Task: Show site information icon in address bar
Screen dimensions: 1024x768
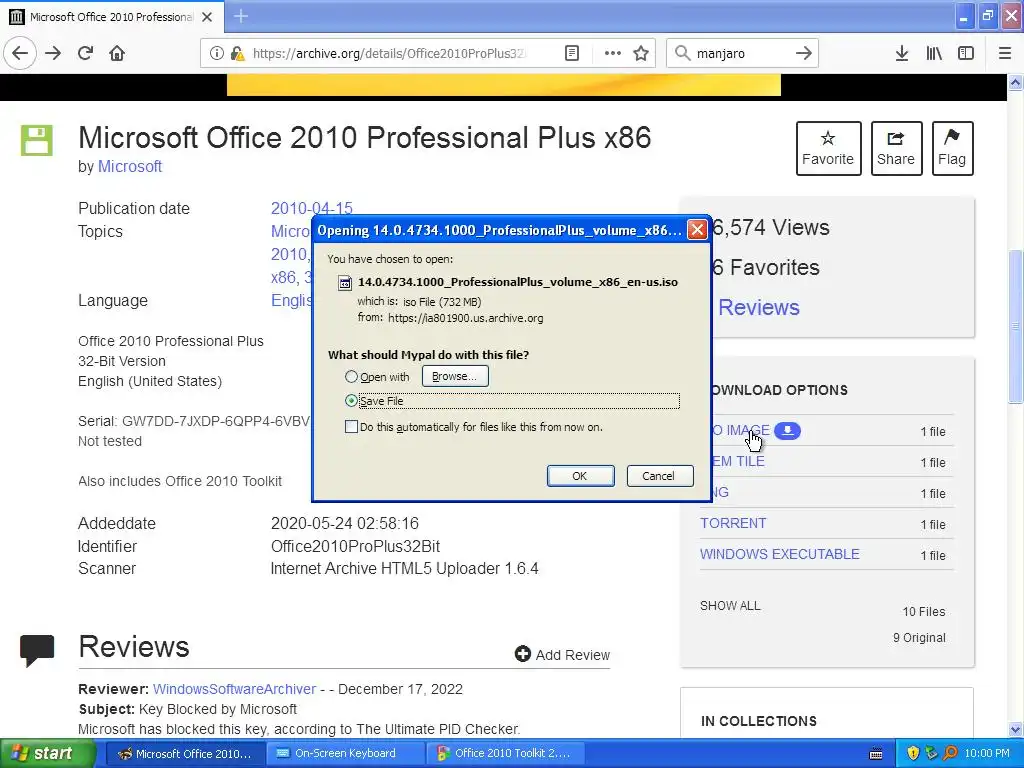Action: click(x=216, y=53)
